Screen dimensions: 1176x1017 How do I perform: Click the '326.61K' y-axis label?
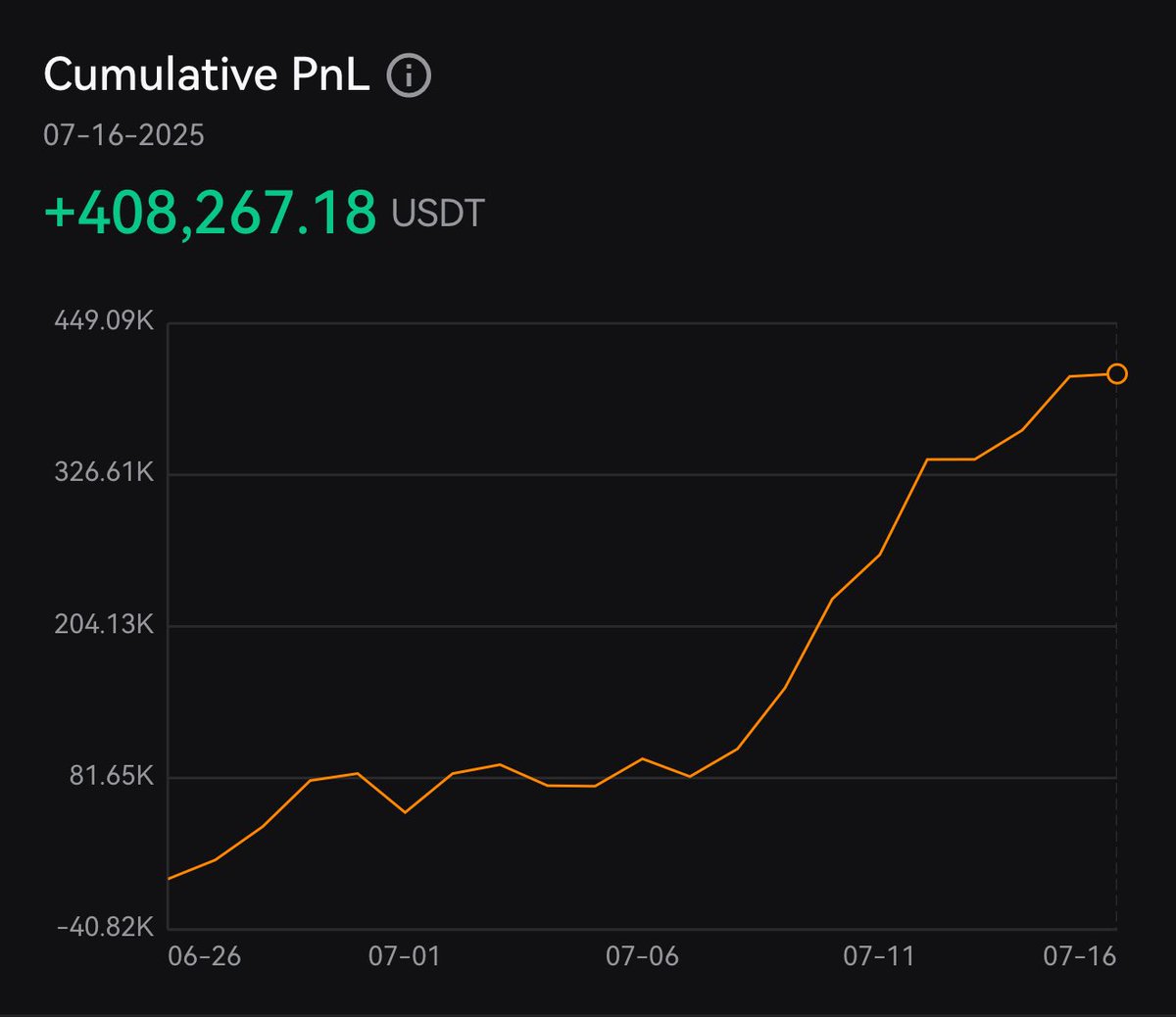point(105,472)
